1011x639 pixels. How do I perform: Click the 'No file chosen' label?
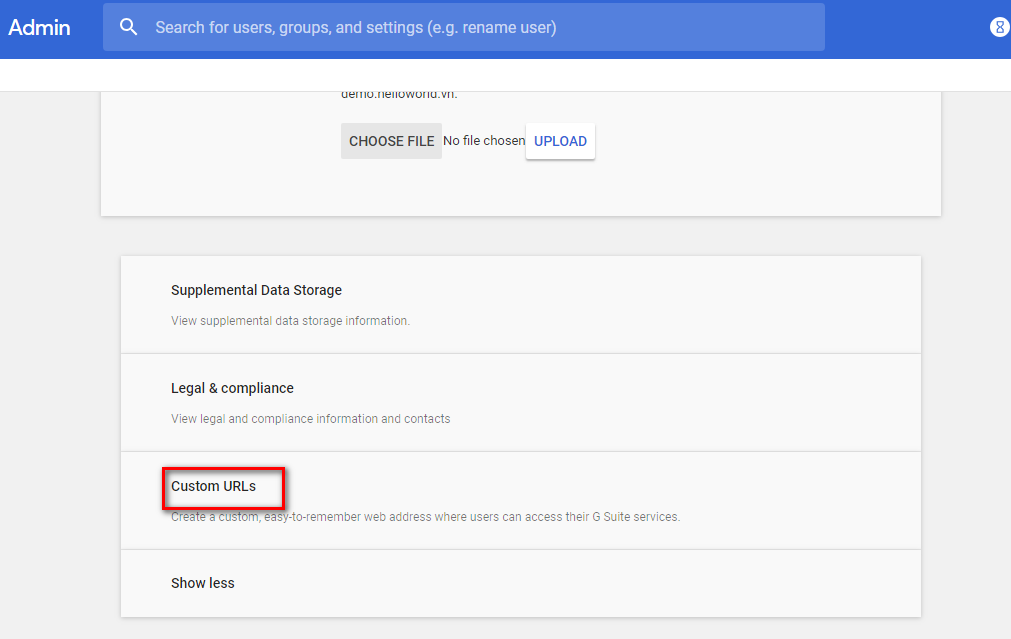click(484, 141)
